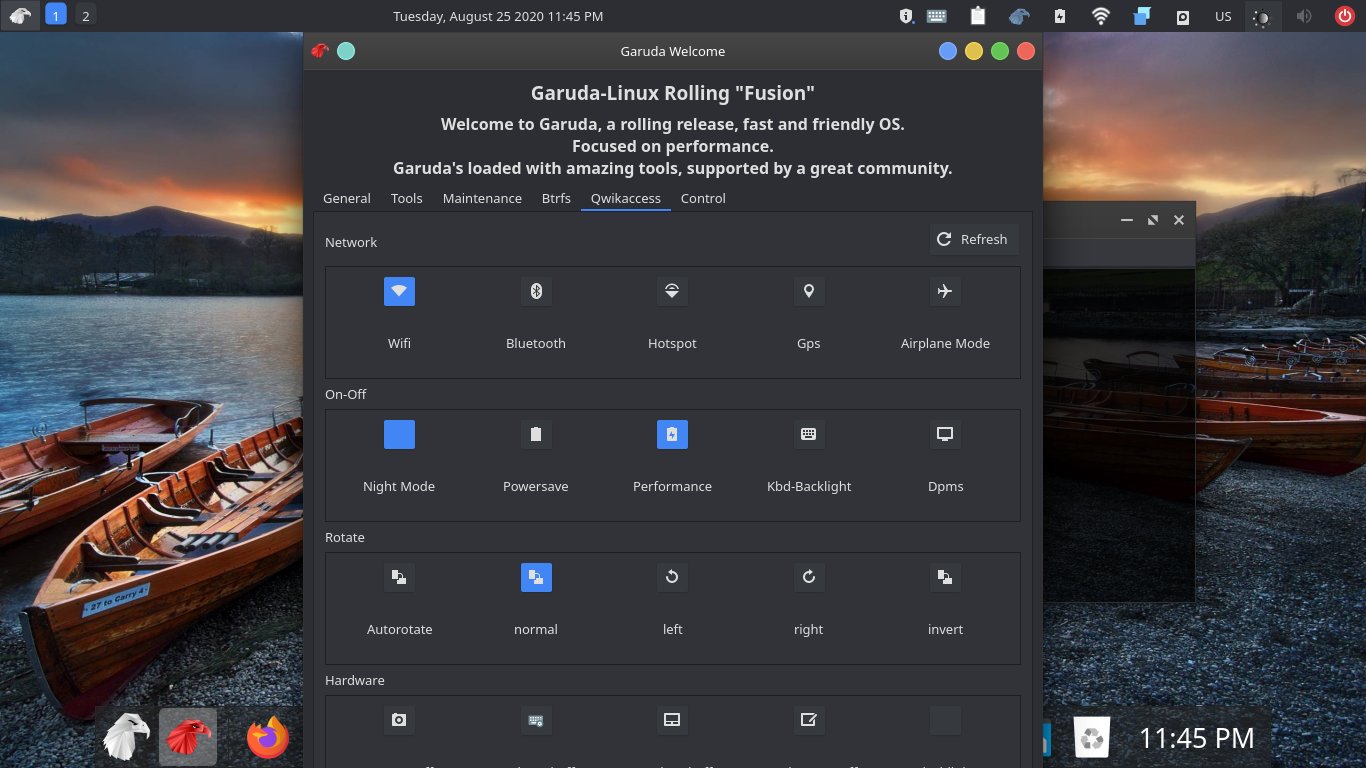This screenshot has width=1366, height=768.
Task: Launch the white eagle app from the dock
Action: point(126,737)
